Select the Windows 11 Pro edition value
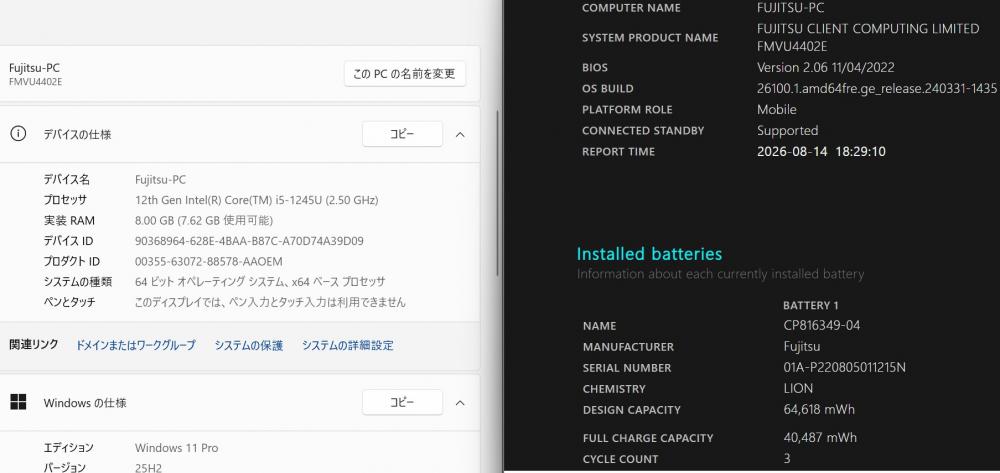The width and height of the screenshot is (1000, 473). (x=177, y=448)
